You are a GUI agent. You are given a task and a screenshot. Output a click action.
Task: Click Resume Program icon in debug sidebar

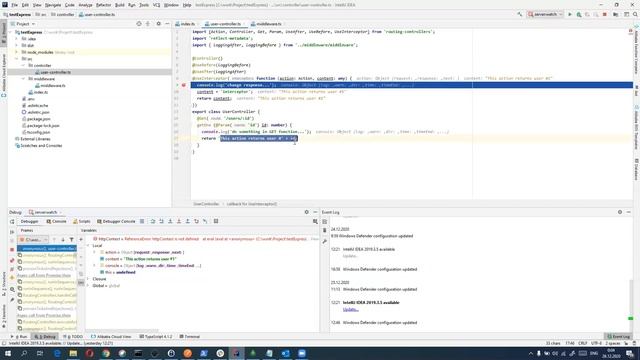[x=12, y=231]
